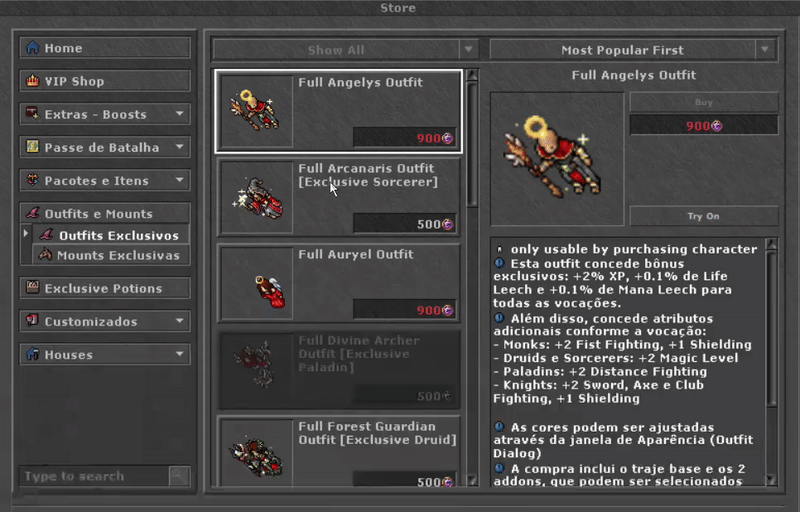Focus the Type to search field
This screenshot has width=800, height=512.
(94, 476)
